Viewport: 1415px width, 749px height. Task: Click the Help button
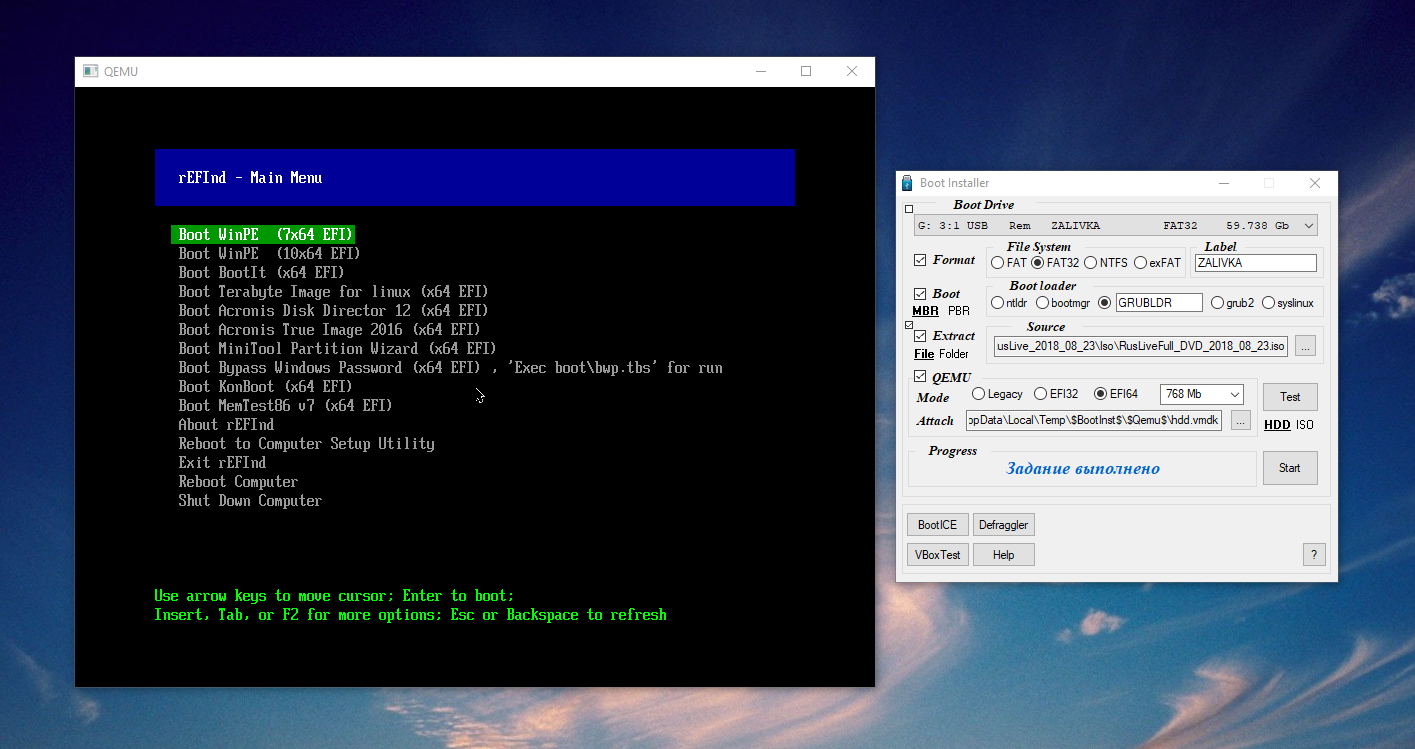click(x=1003, y=555)
